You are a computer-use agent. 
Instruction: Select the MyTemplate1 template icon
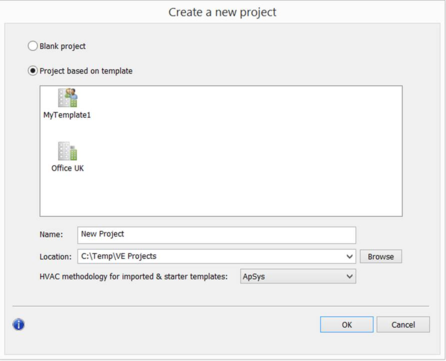coord(67,97)
